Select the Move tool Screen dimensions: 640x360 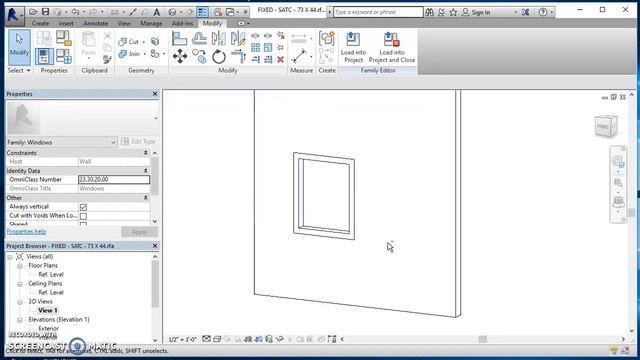point(180,56)
